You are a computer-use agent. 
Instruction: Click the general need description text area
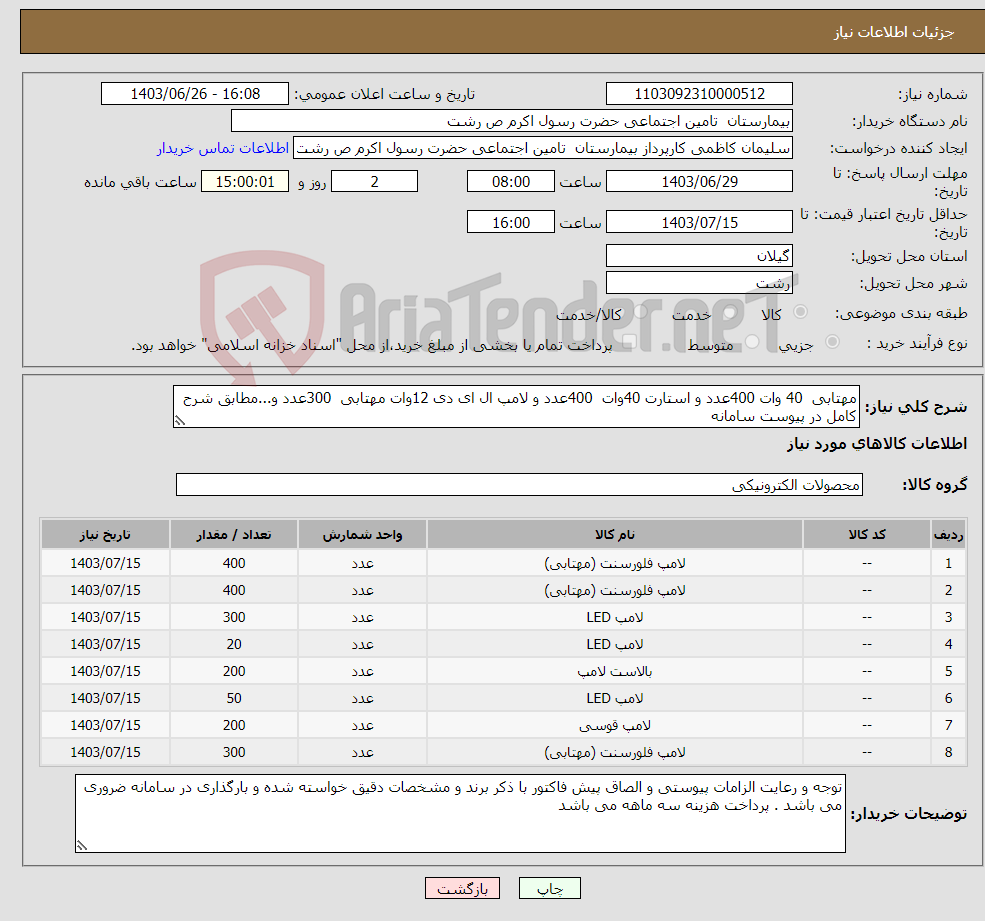(516, 407)
